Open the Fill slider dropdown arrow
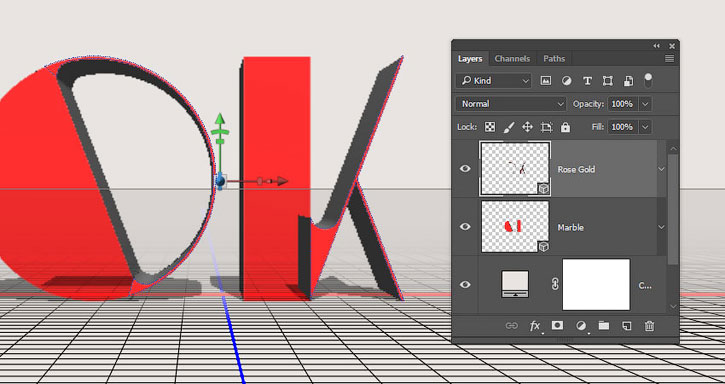The image size is (725, 384). (x=645, y=127)
